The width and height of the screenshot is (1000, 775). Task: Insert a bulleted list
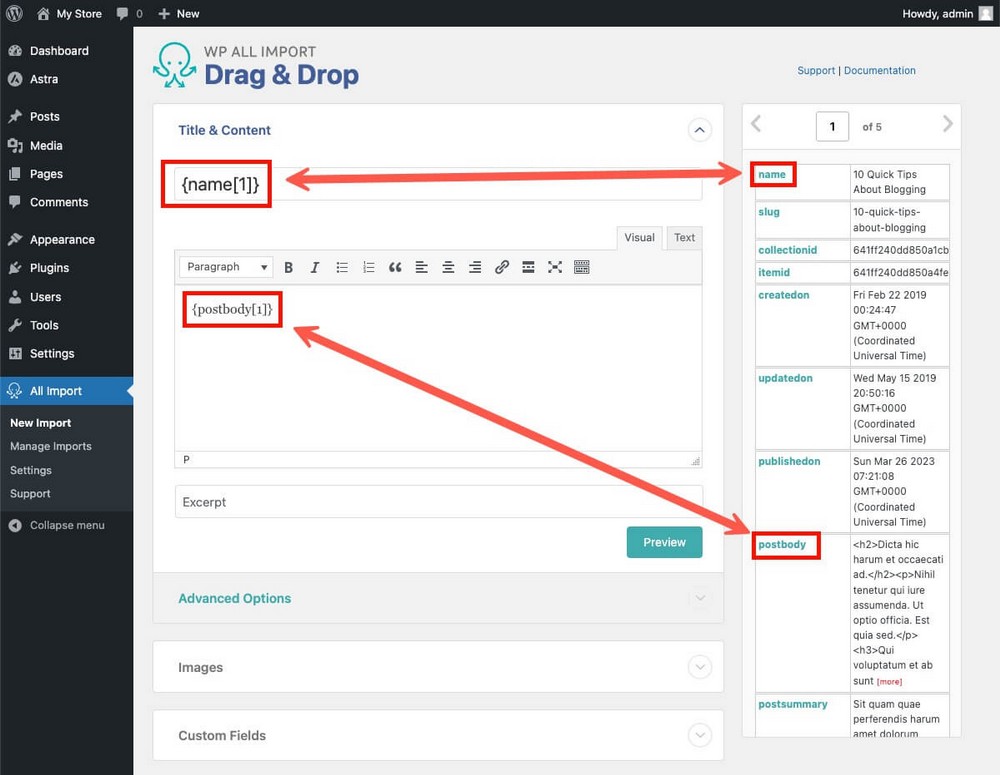point(342,267)
